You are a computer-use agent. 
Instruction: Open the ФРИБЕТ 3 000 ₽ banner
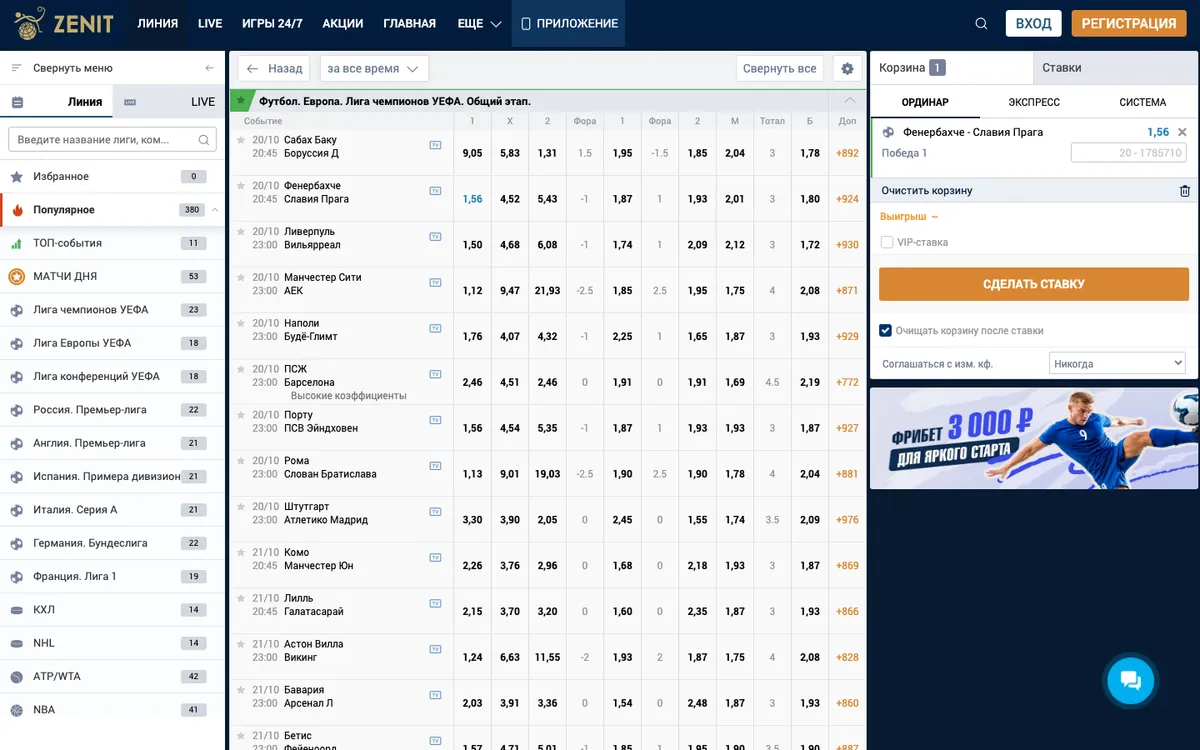pos(1034,439)
